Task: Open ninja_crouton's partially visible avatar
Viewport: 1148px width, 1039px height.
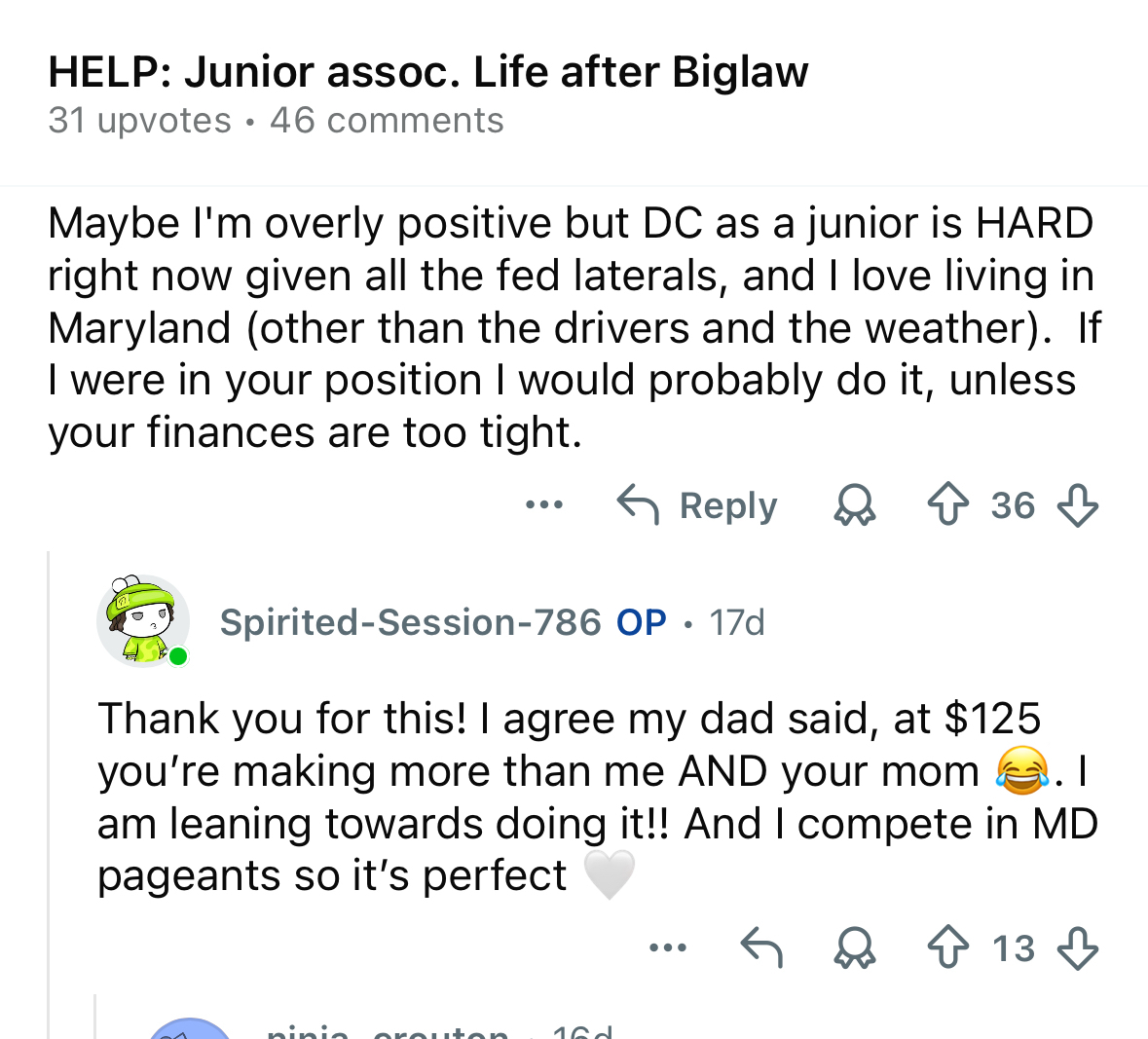Action: pos(191,1028)
